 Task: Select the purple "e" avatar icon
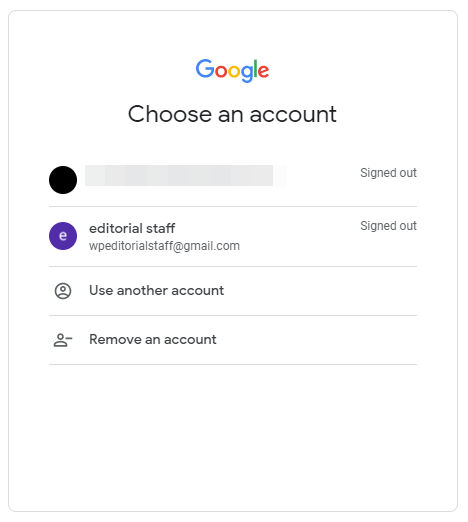coord(63,236)
